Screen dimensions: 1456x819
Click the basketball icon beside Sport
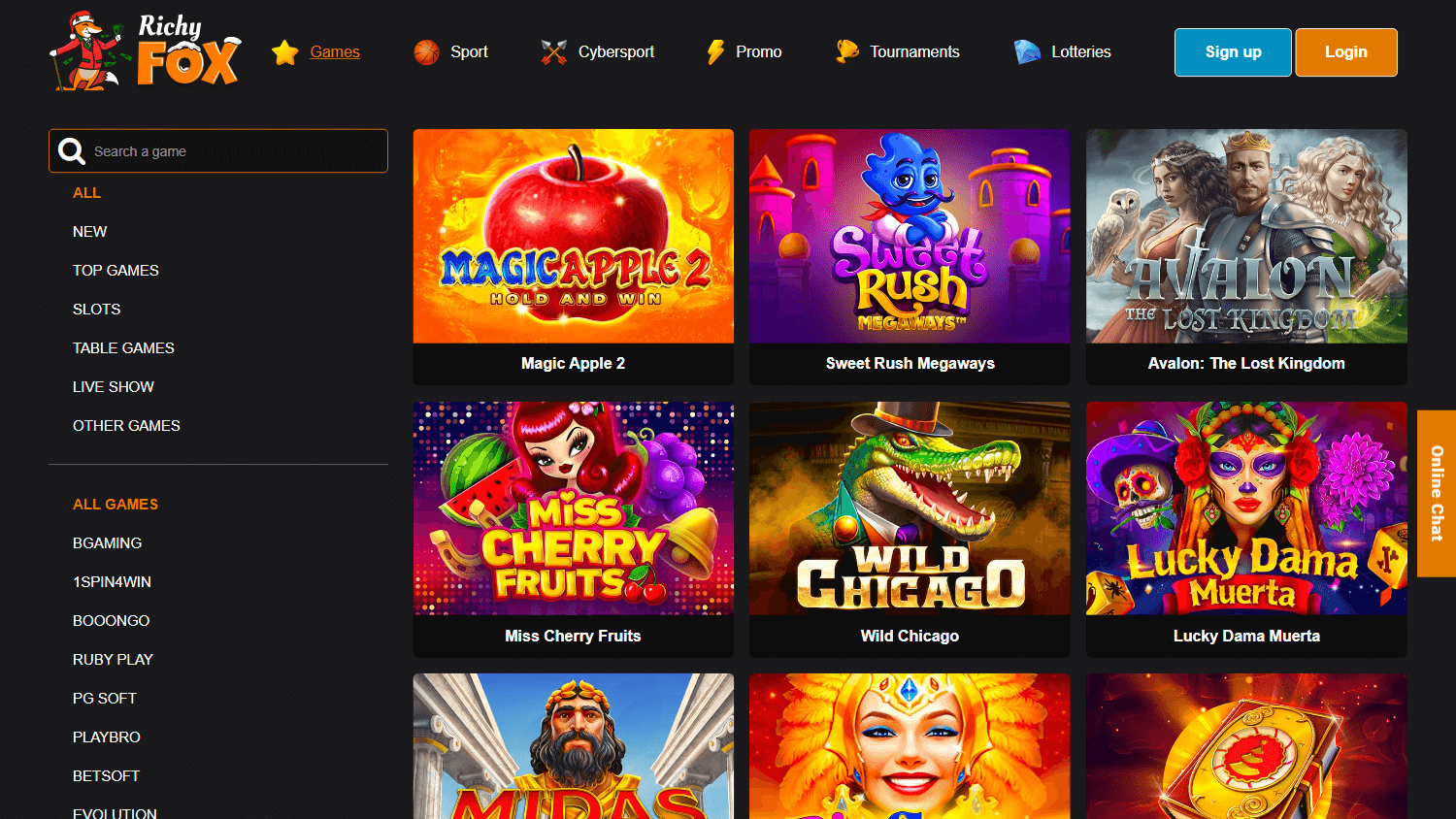point(426,52)
